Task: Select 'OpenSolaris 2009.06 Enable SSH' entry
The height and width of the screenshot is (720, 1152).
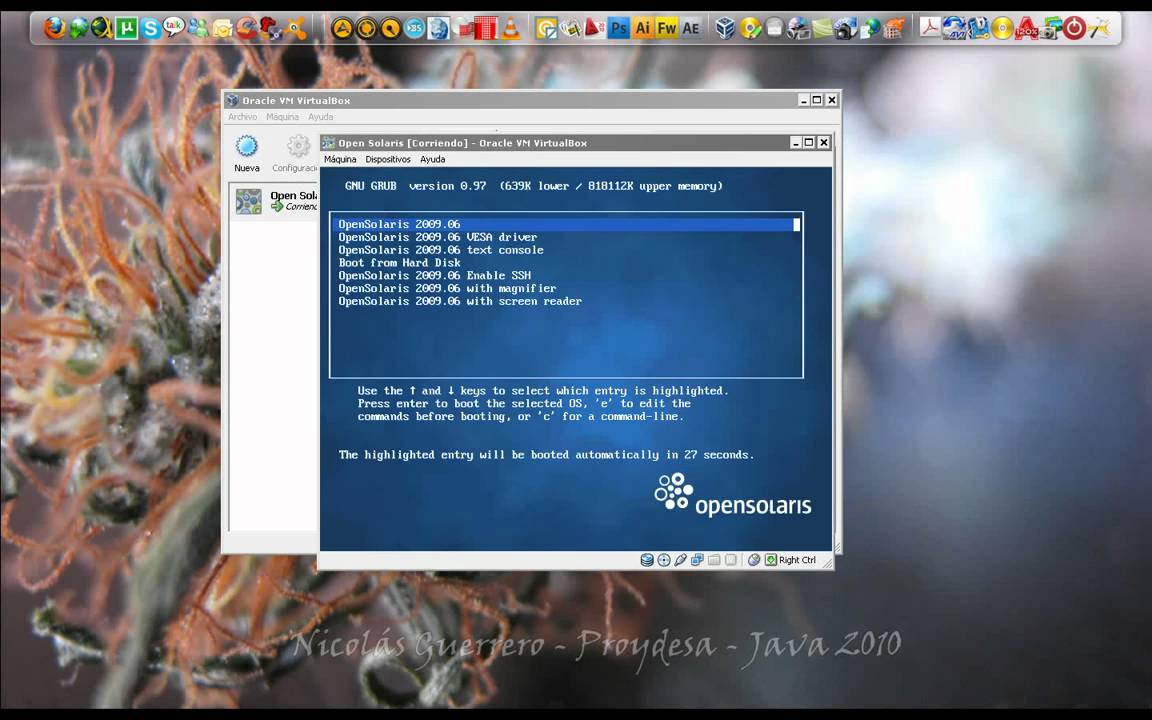Action: click(x=435, y=276)
